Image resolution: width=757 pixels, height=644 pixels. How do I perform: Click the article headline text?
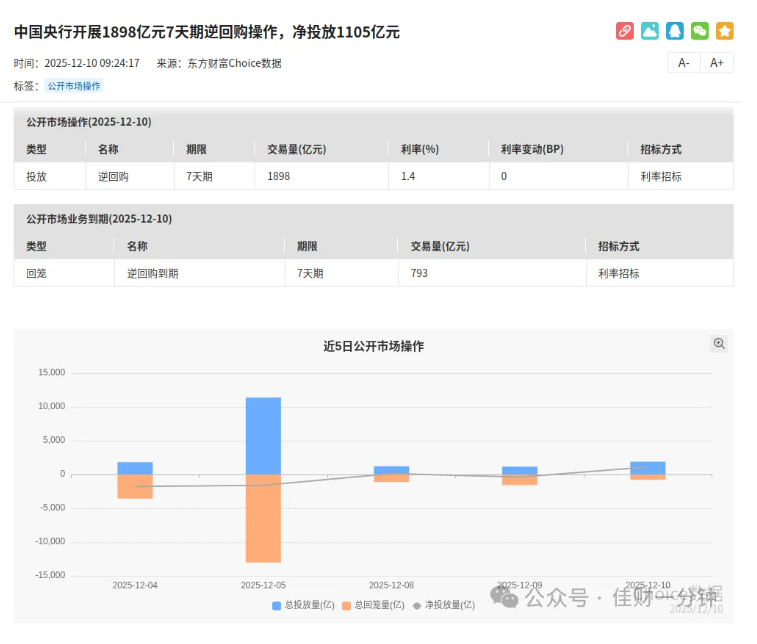point(207,32)
